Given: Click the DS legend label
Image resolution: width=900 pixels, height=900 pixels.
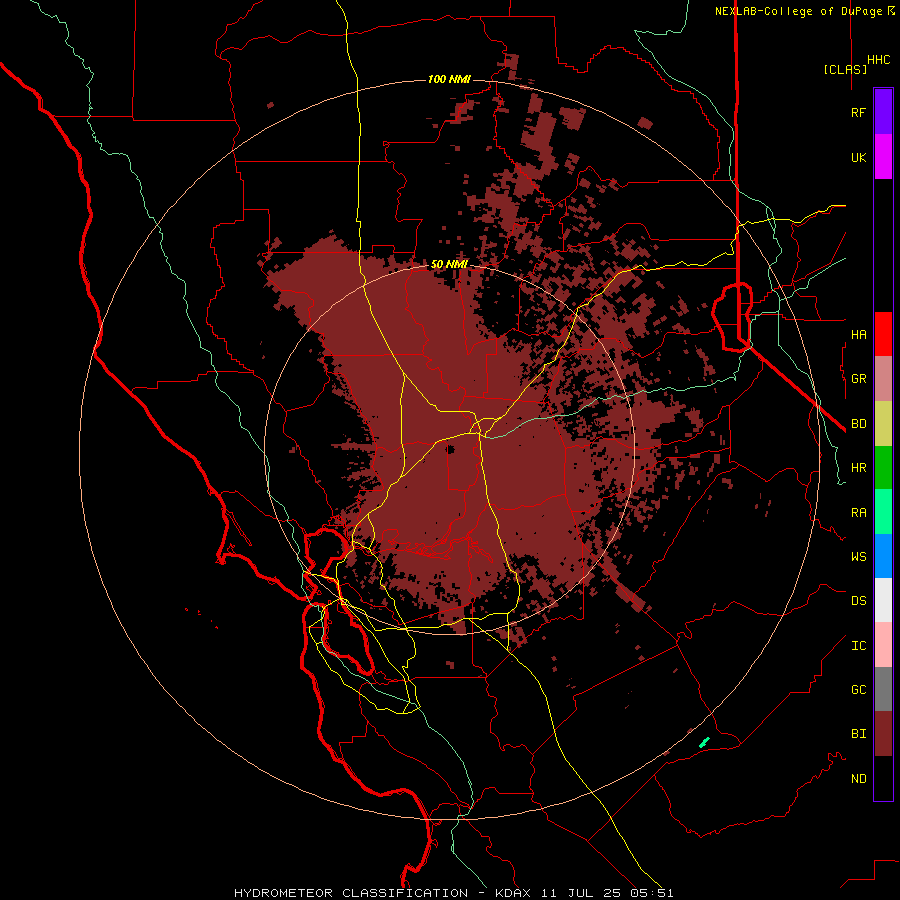Looking at the screenshot, I should pyautogui.click(x=858, y=601).
